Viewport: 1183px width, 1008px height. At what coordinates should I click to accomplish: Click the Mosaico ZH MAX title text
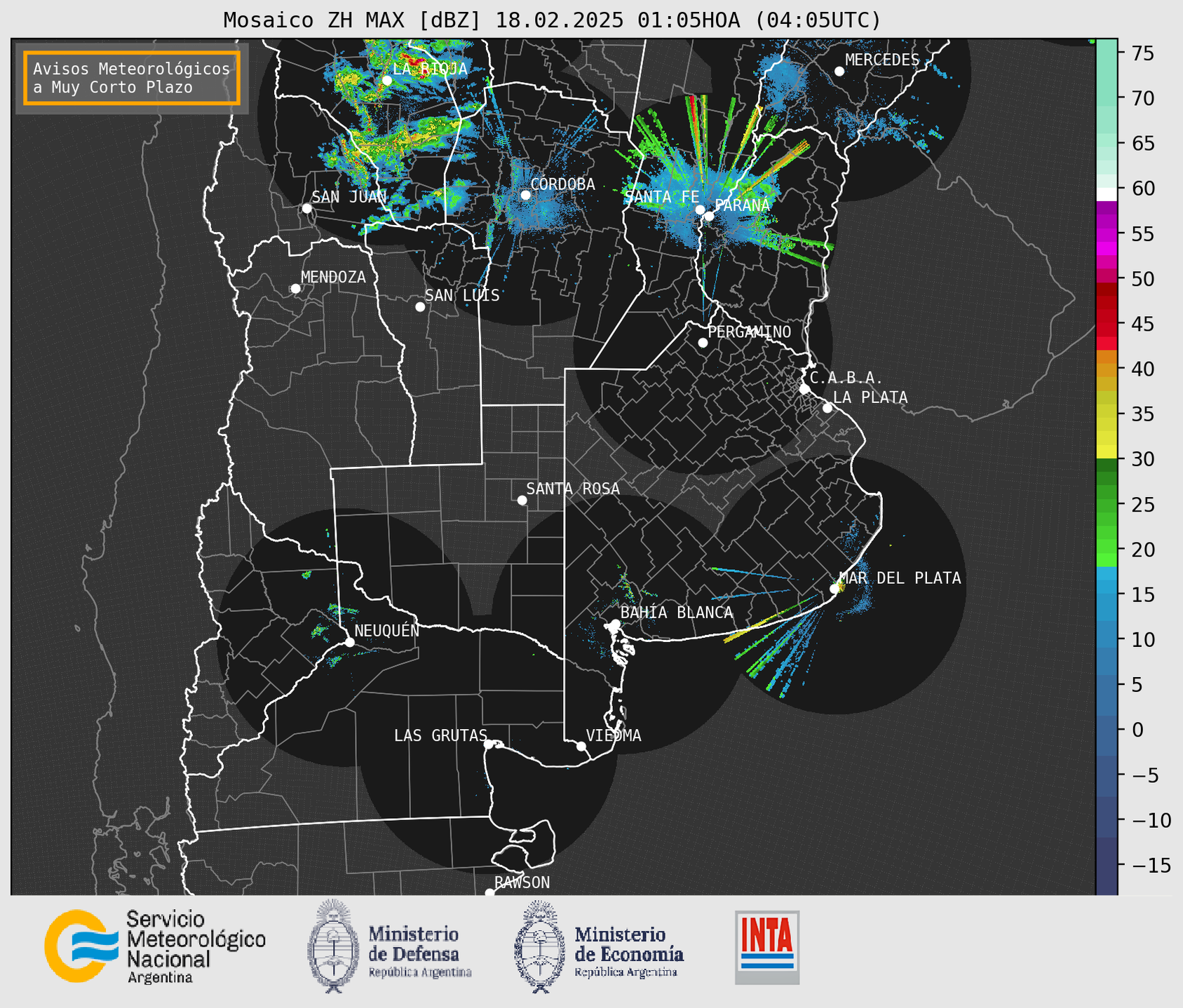click(552, 20)
